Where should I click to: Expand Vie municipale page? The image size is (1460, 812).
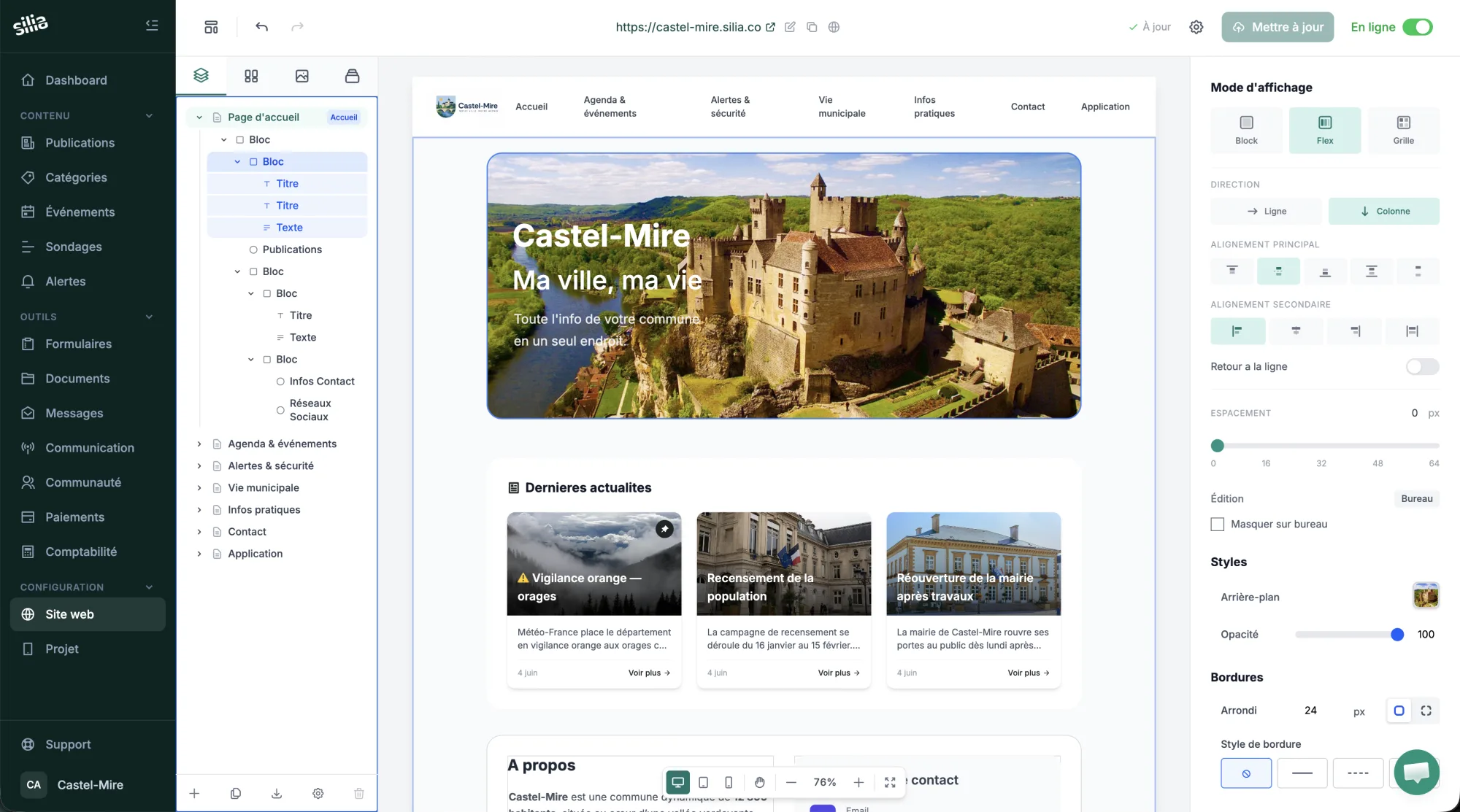tap(199, 488)
